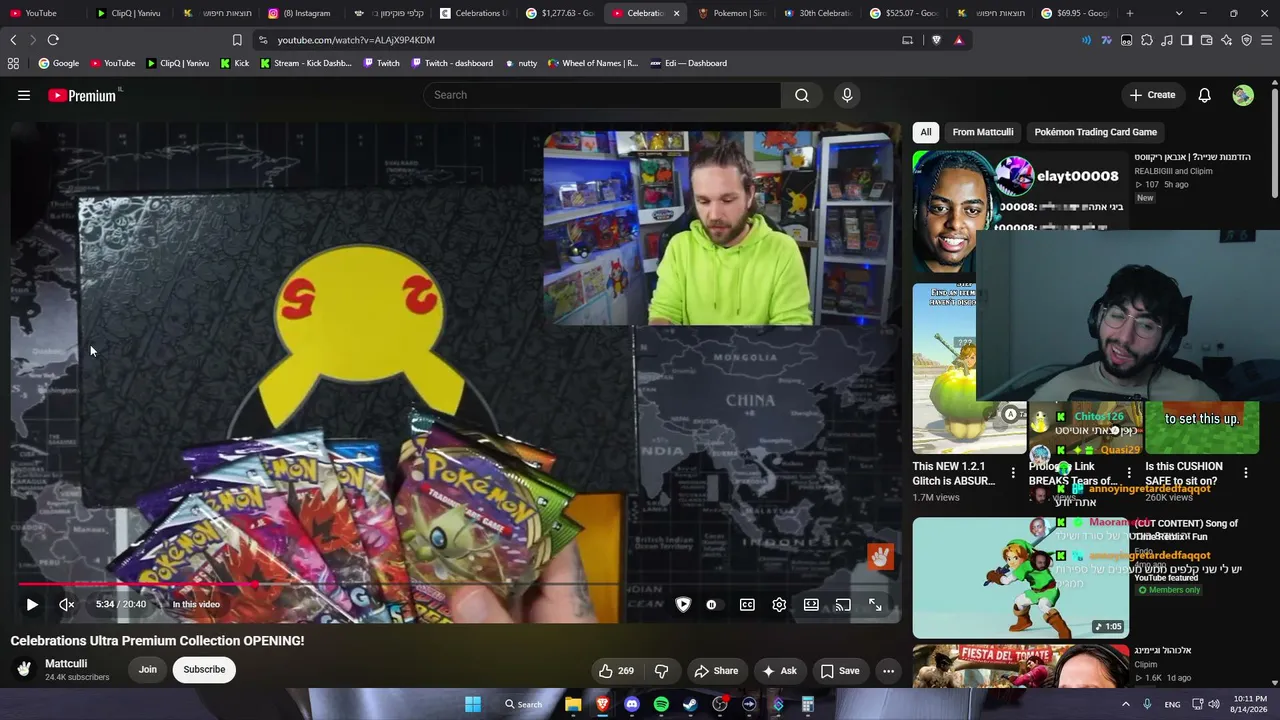
Task: Launch Steam from the taskbar
Action: pos(690,704)
